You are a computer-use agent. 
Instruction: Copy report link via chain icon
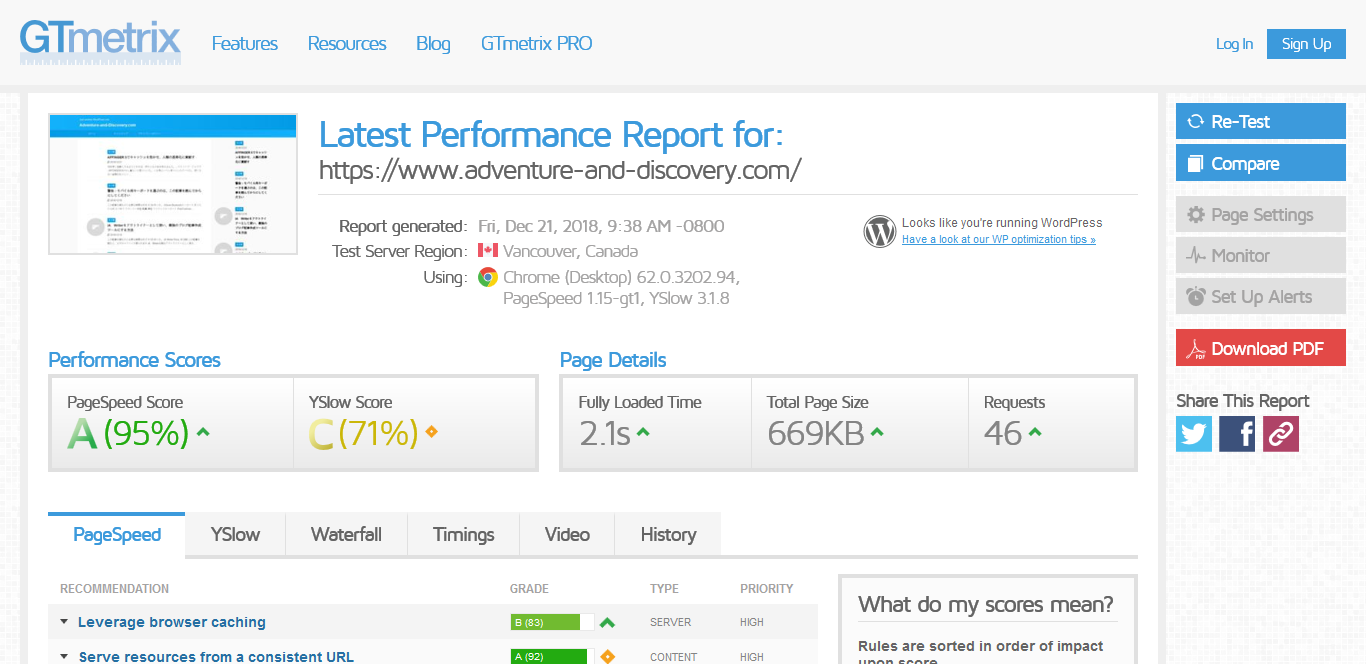[x=1281, y=434]
